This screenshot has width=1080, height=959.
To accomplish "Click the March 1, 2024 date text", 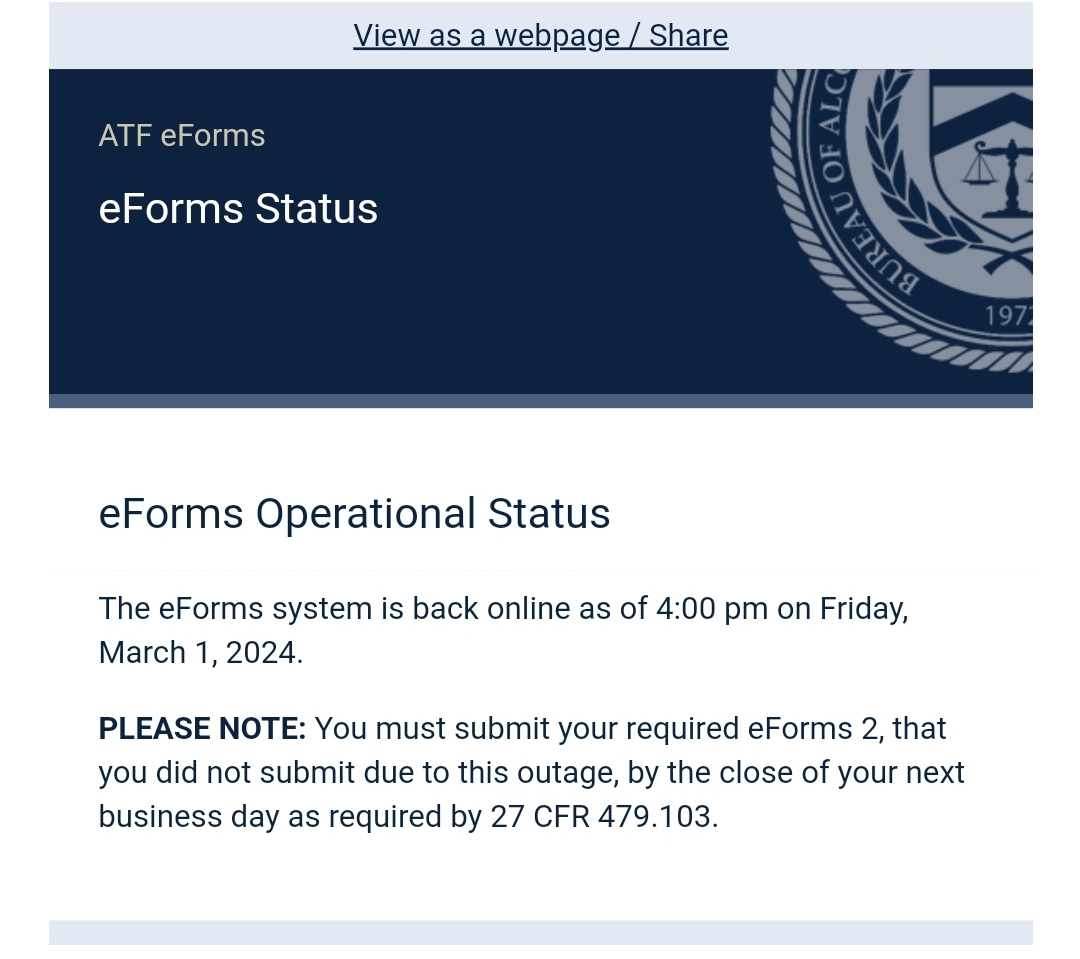I will pos(200,653).
